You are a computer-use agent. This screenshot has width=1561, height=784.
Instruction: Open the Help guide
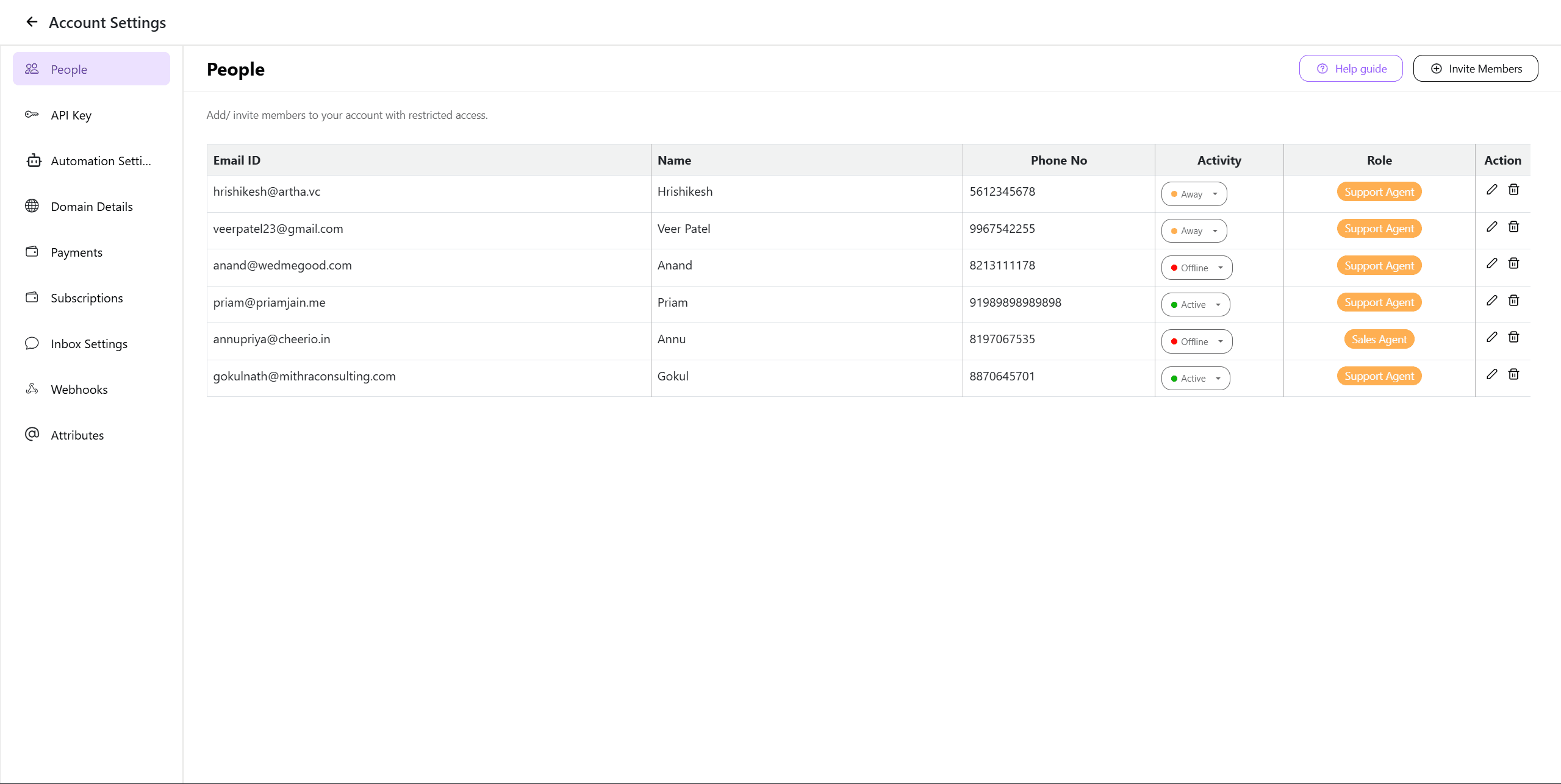point(1351,68)
